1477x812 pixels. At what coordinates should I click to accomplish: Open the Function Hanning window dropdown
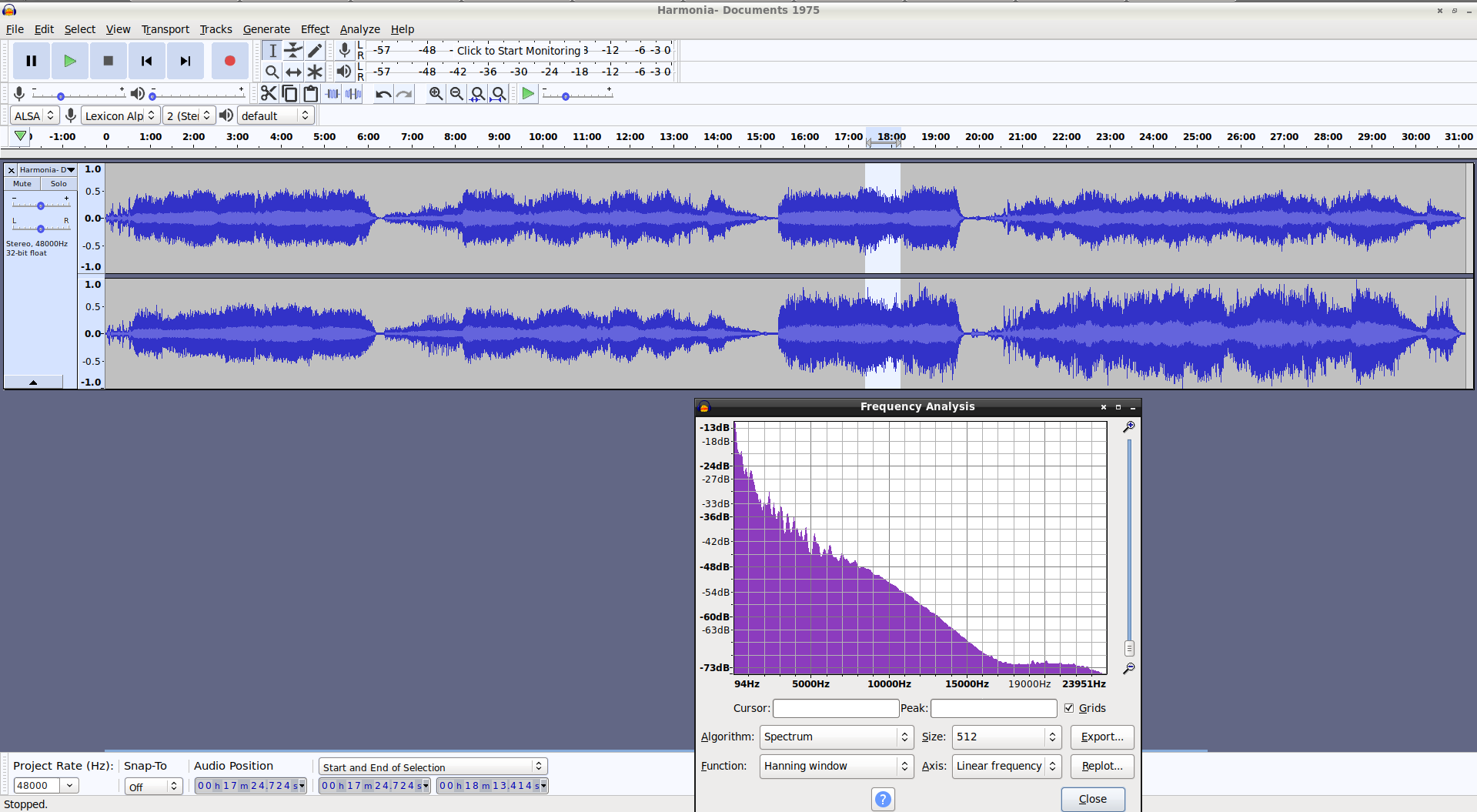click(837, 766)
